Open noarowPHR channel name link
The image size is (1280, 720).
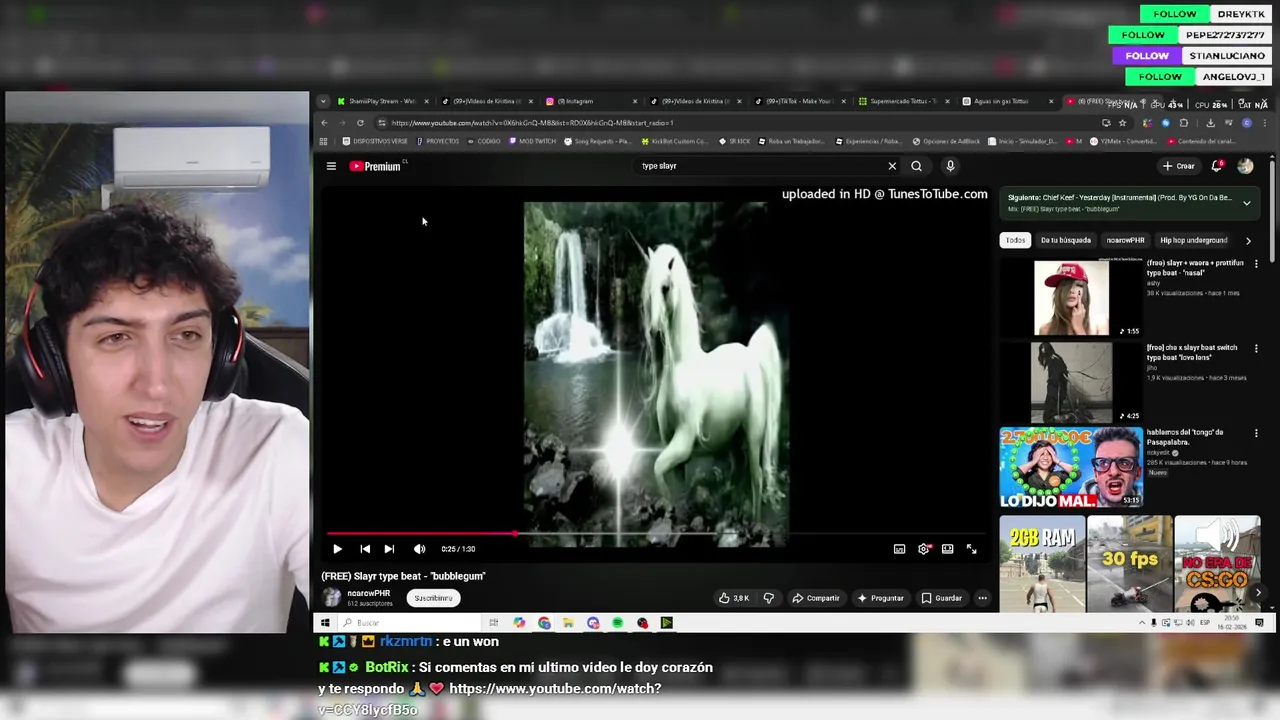click(x=368, y=593)
